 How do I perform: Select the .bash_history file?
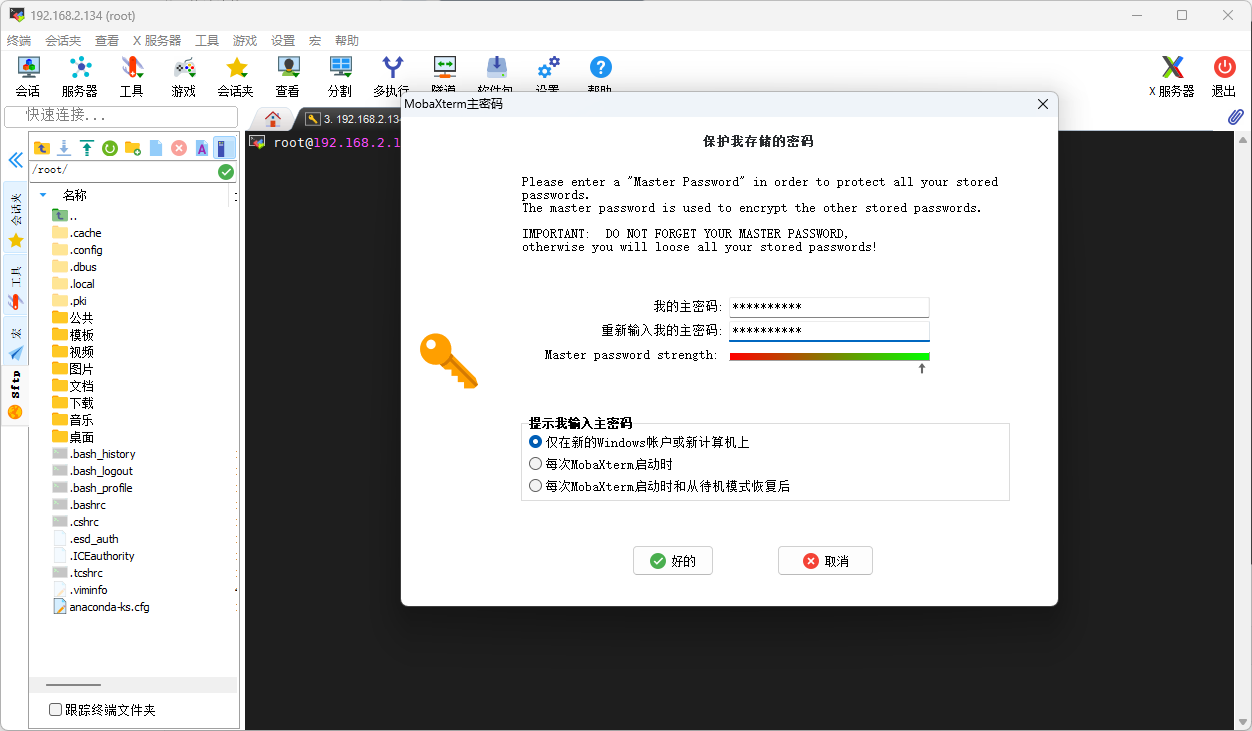coord(94,454)
